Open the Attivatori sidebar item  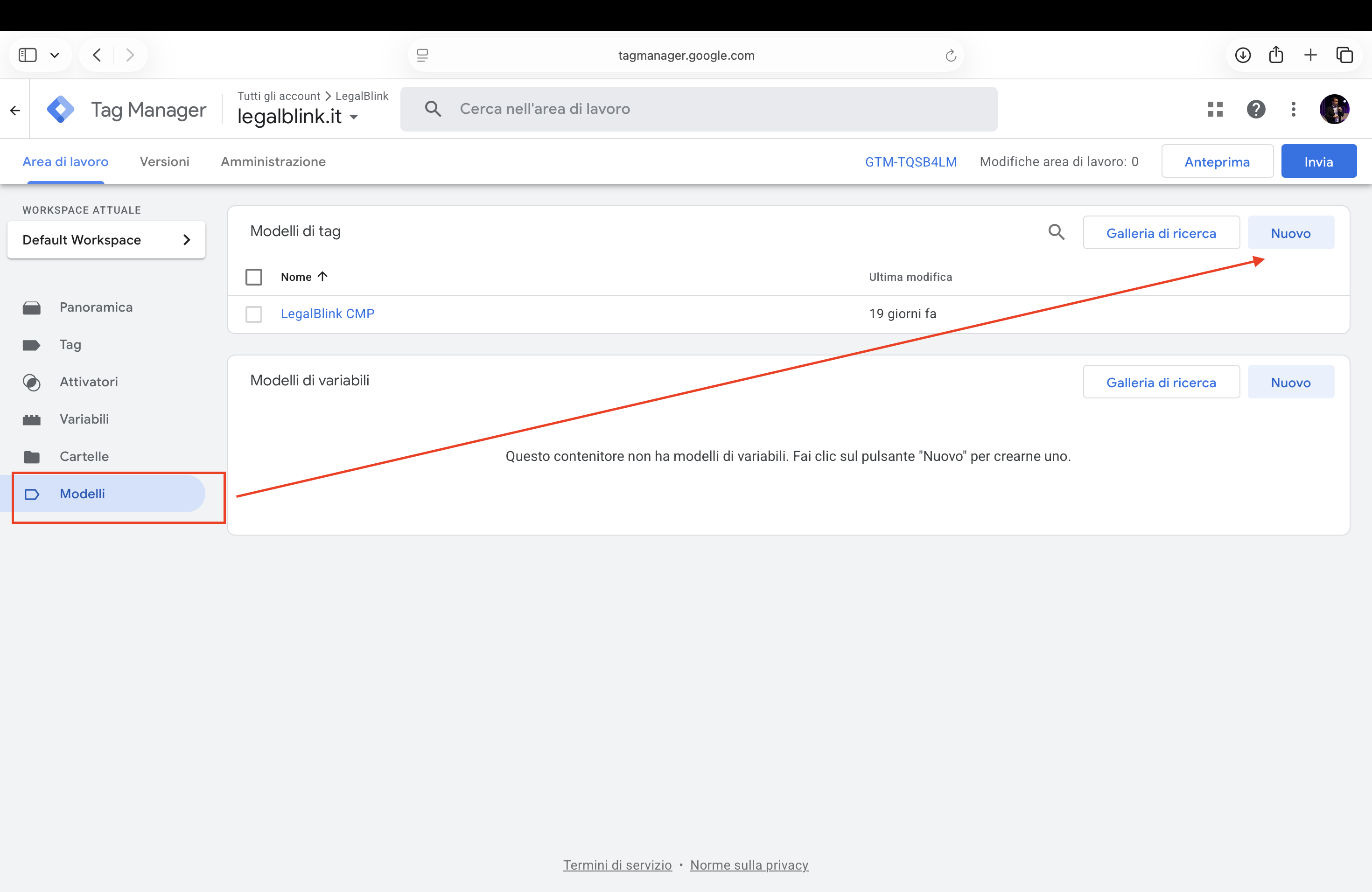click(88, 382)
